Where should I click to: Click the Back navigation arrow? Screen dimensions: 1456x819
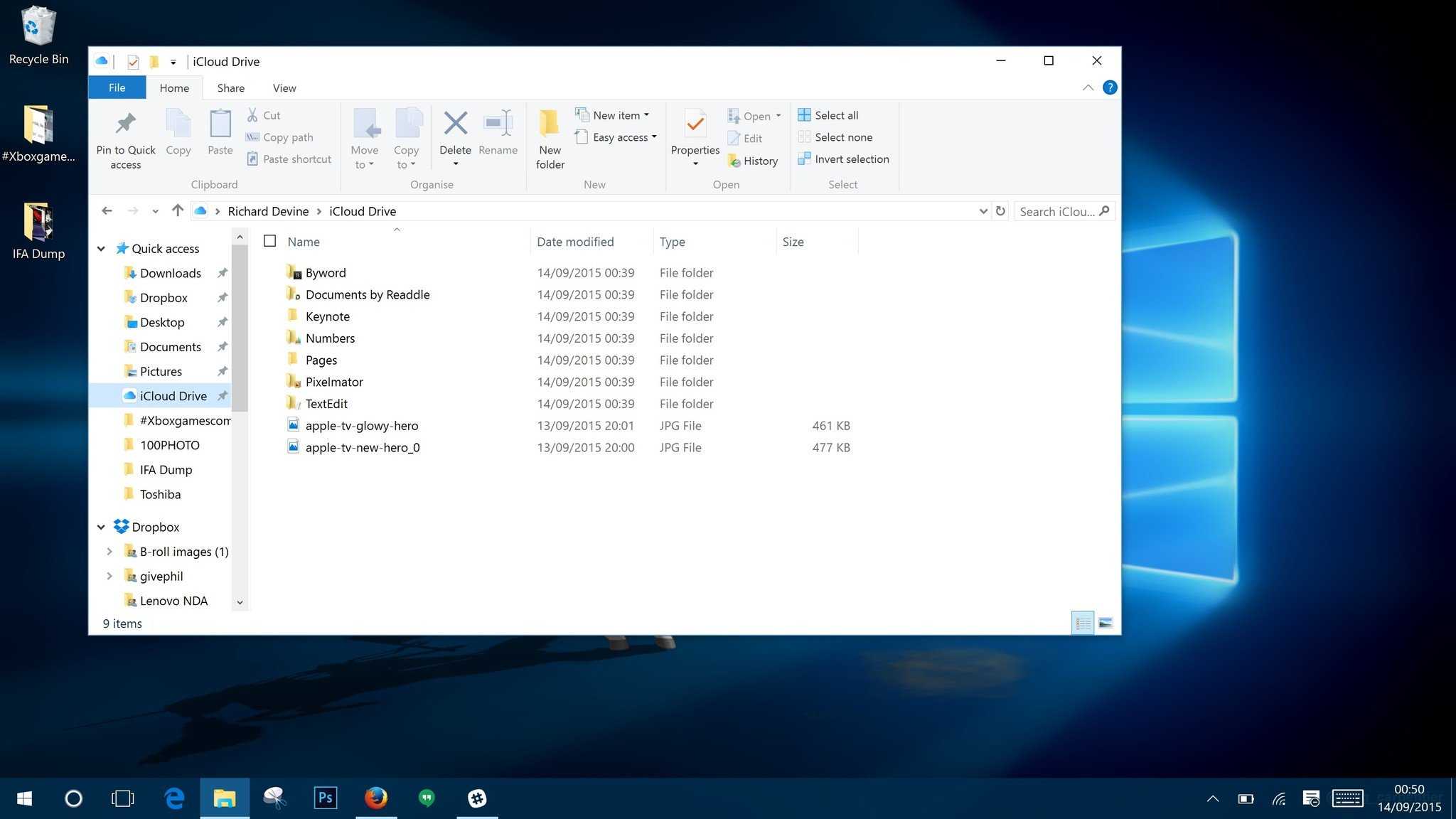[x=107, y=210]
